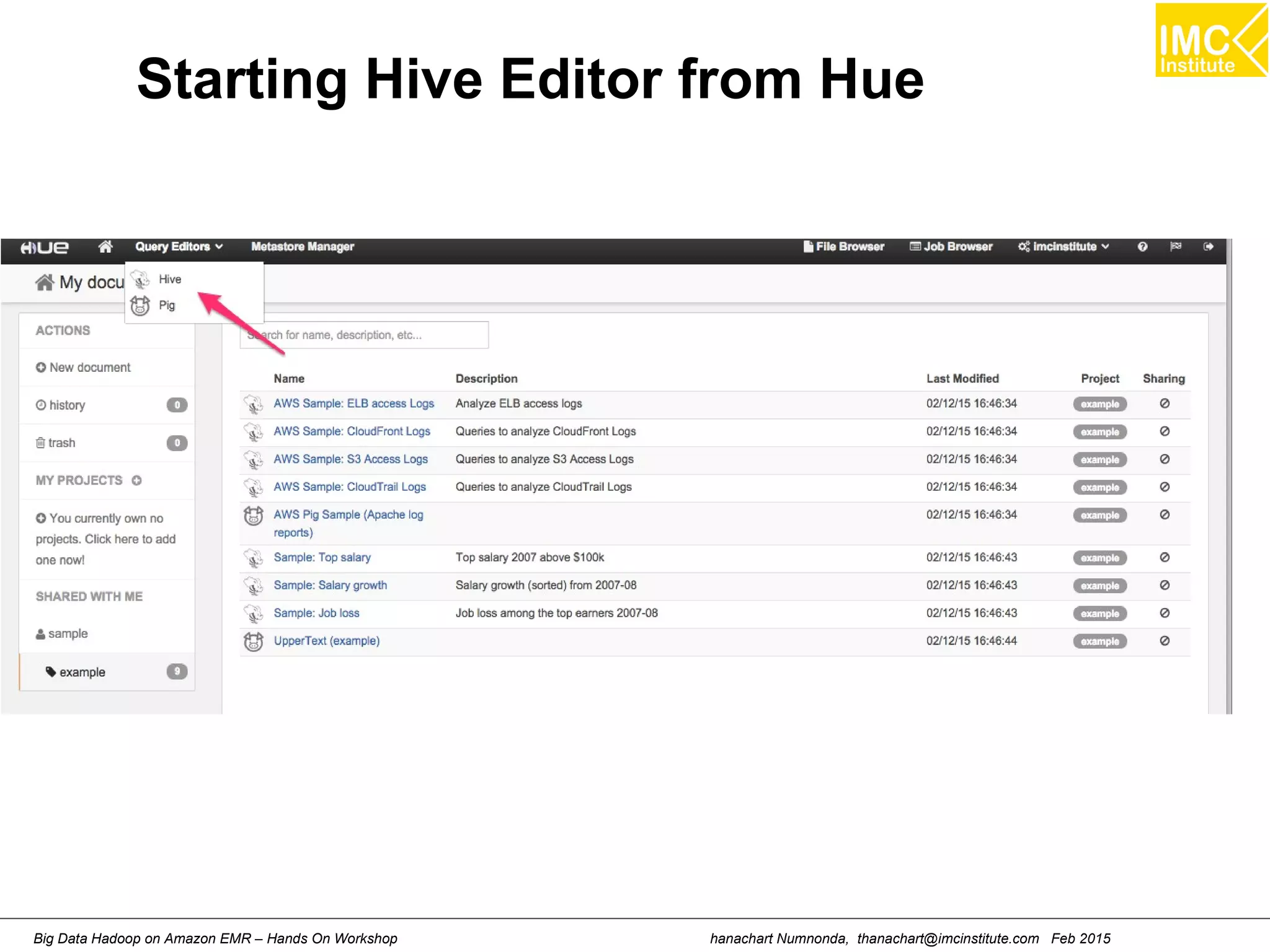Sort by Sharing column header
This screenshot has height=952, width=1270.
coord(1164,379)
